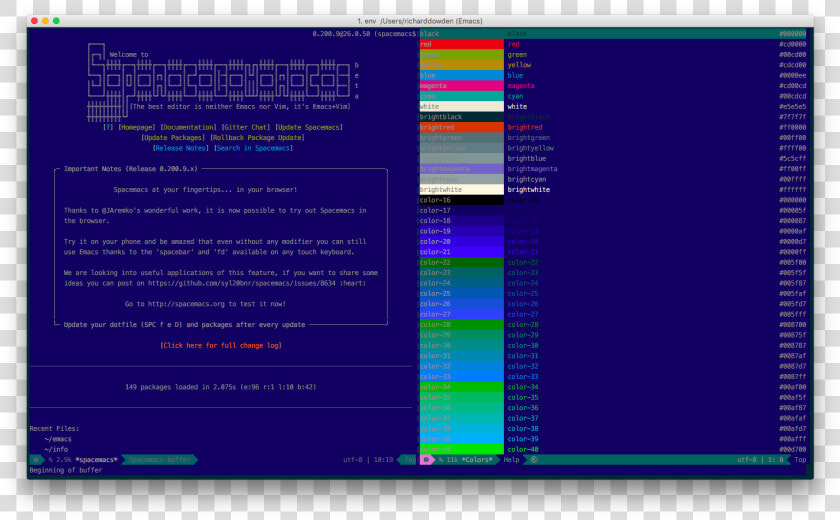Click the pink window number icon in the Colors modeline
The height and width of the screenshot is (520, 840).
tap(426, 459)
